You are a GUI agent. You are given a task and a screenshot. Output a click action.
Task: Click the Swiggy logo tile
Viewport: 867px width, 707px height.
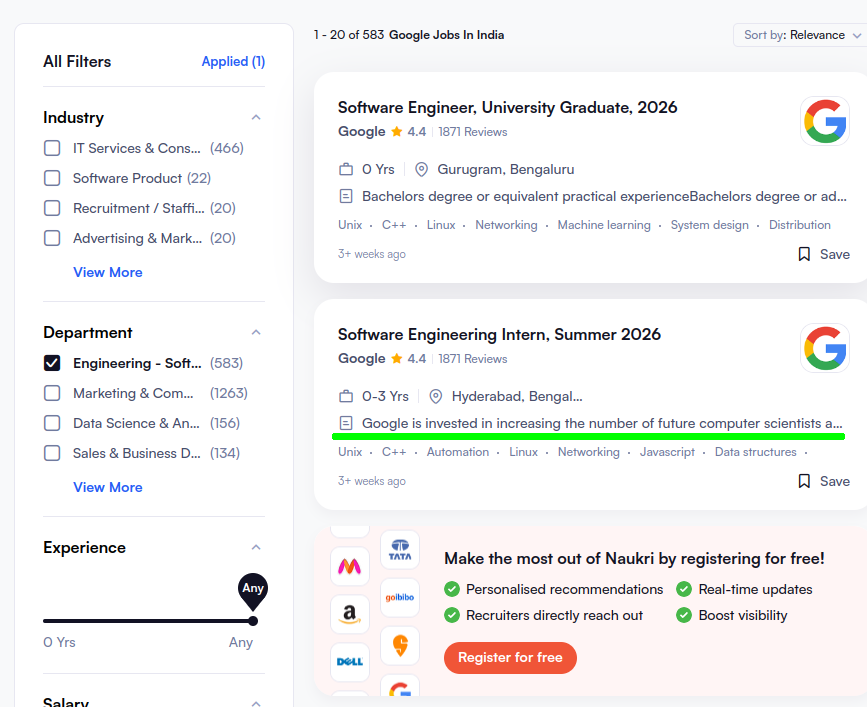click(x=400, y=645)
